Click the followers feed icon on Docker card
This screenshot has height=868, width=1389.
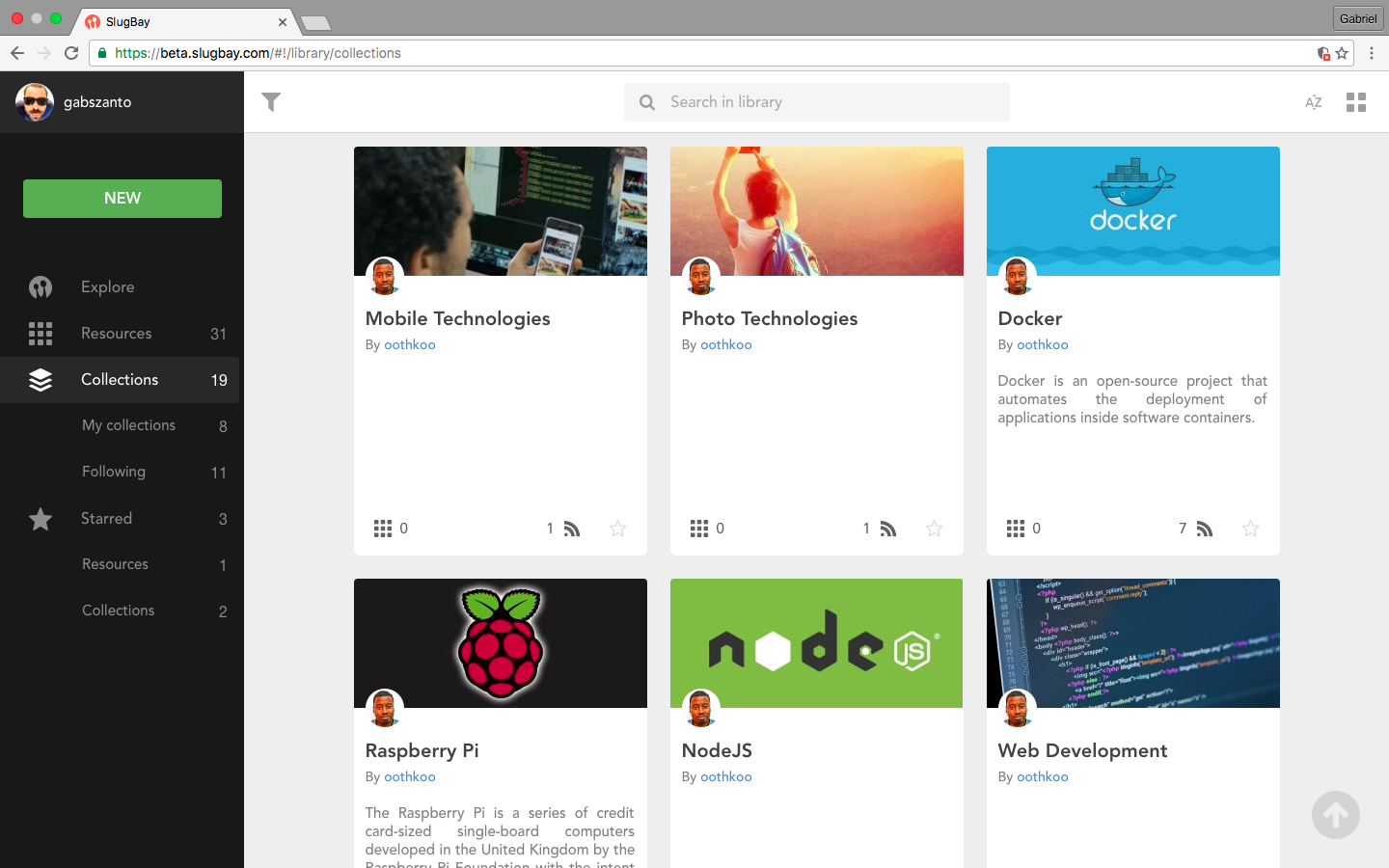point(1205,529)
